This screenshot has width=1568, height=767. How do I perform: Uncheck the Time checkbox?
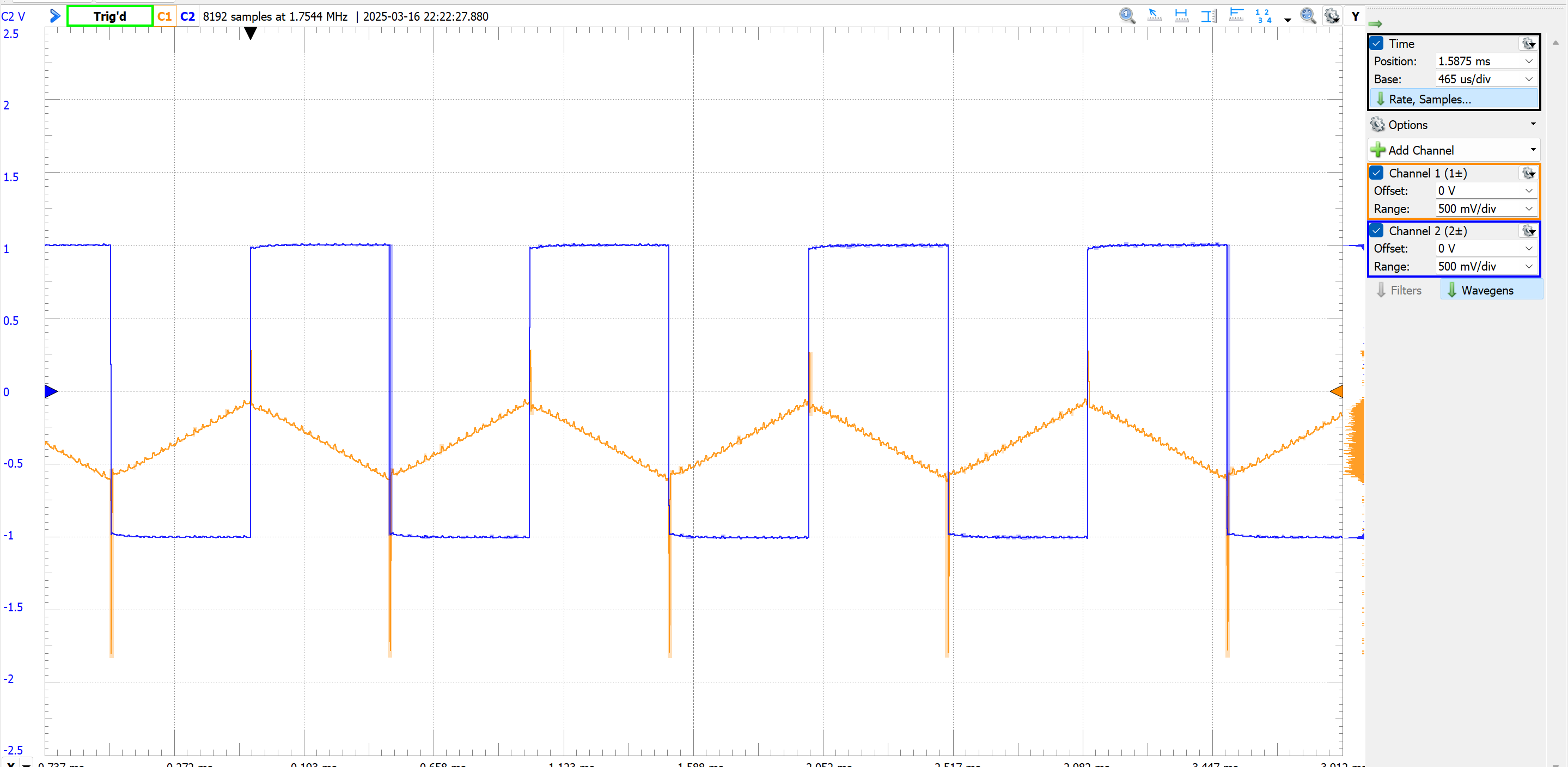[1377, 43]
